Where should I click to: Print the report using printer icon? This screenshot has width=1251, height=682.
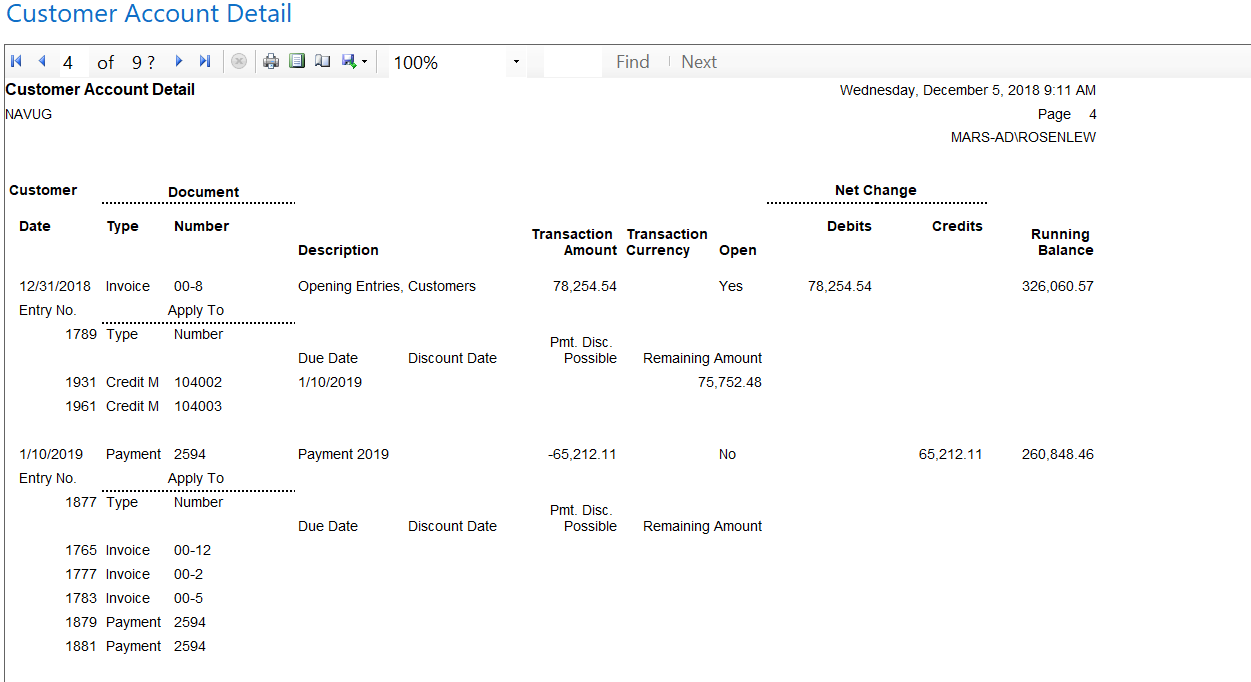271,62
